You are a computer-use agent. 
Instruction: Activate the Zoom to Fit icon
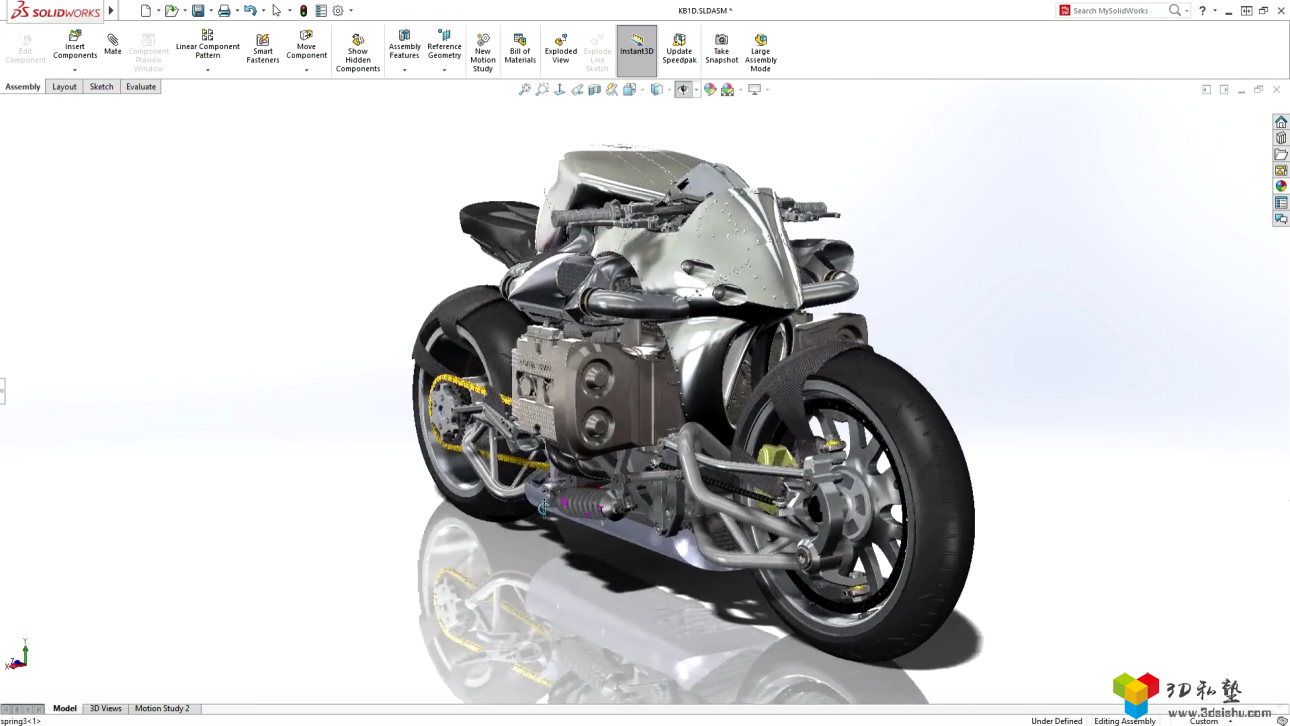(x=524, y=89)
